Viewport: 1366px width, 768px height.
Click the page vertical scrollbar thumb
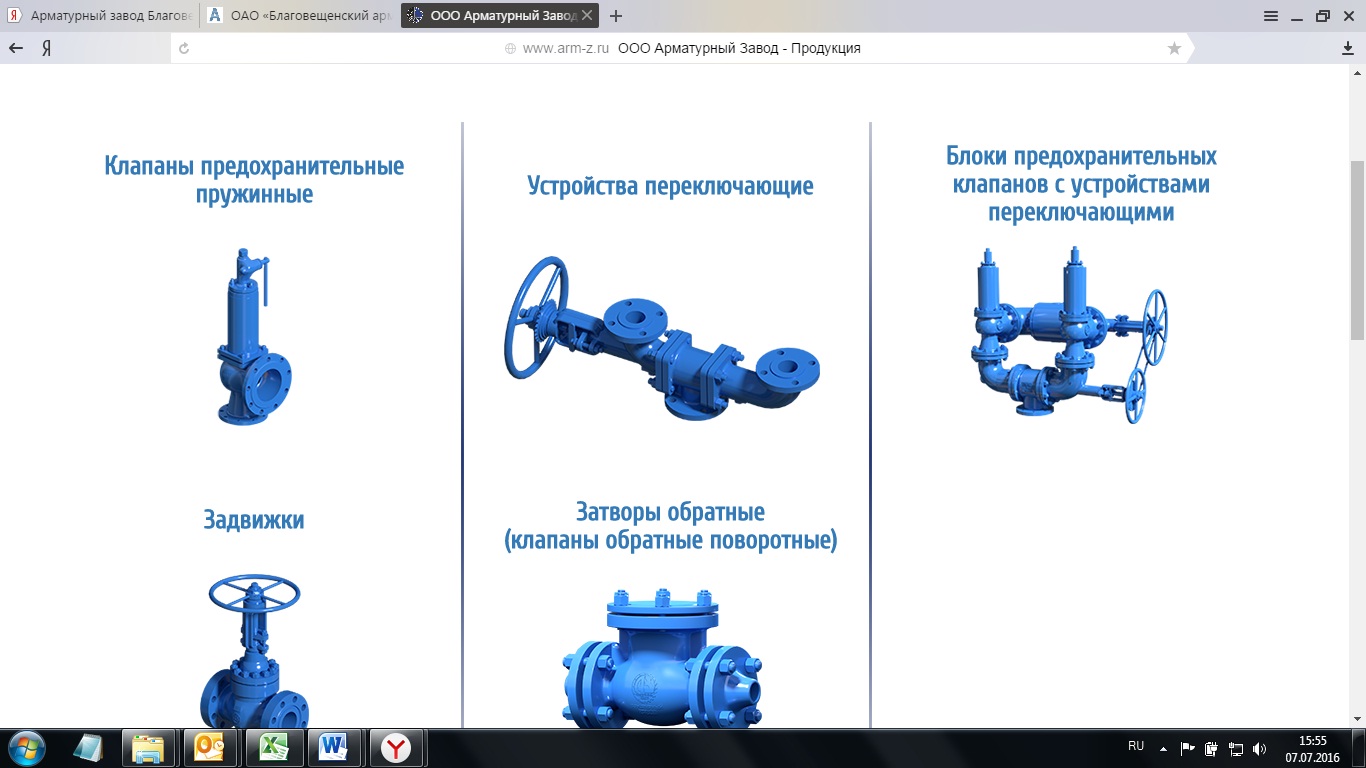coord(1357,248)
